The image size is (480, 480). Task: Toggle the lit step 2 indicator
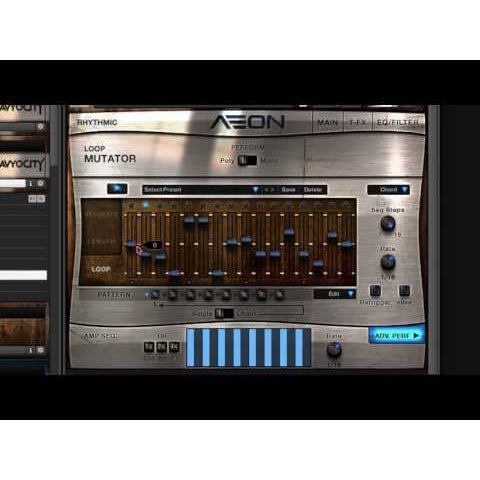tap(145, 206)
